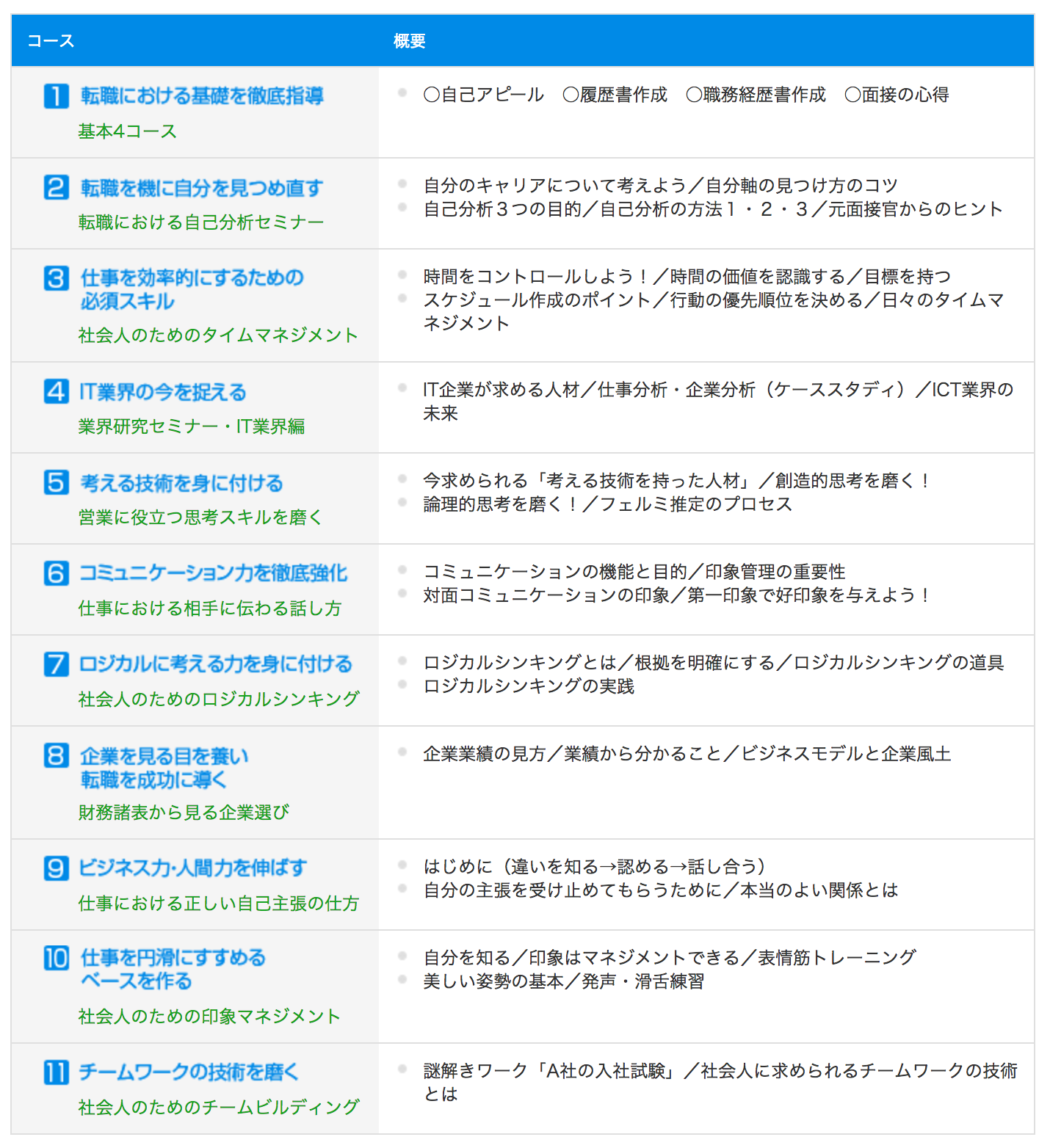Click the コース column header
Viewport: 1050px width, 1148px height.
pos(51,41)
